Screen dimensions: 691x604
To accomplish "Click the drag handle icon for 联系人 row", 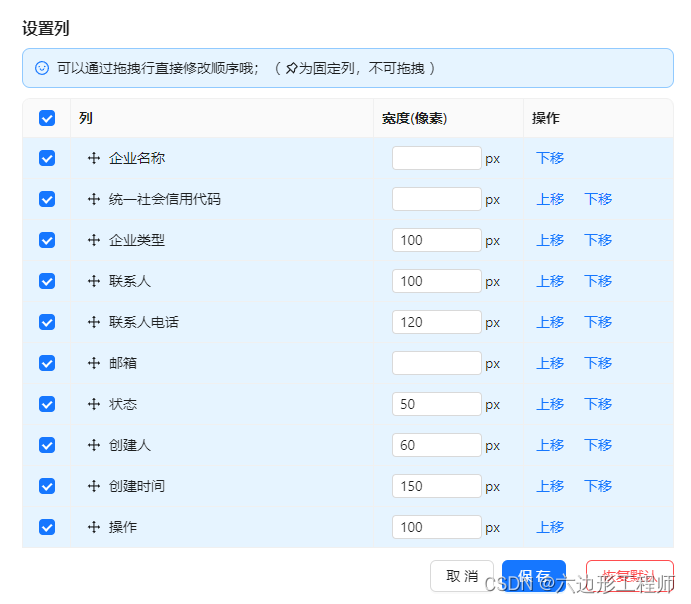I will pyautogui.click(x=94, y=281).
